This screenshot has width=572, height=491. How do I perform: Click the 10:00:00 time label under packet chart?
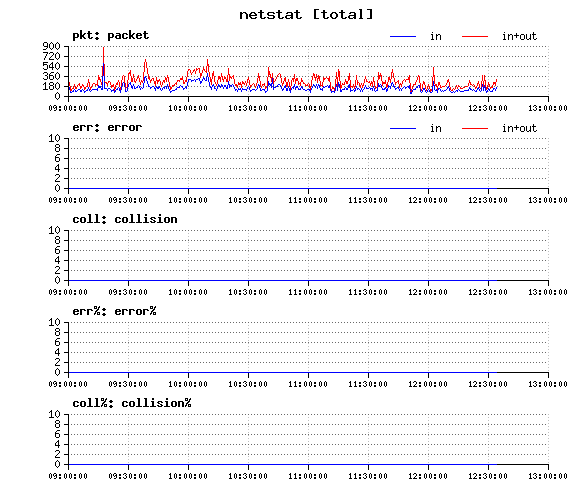(188, 108)
